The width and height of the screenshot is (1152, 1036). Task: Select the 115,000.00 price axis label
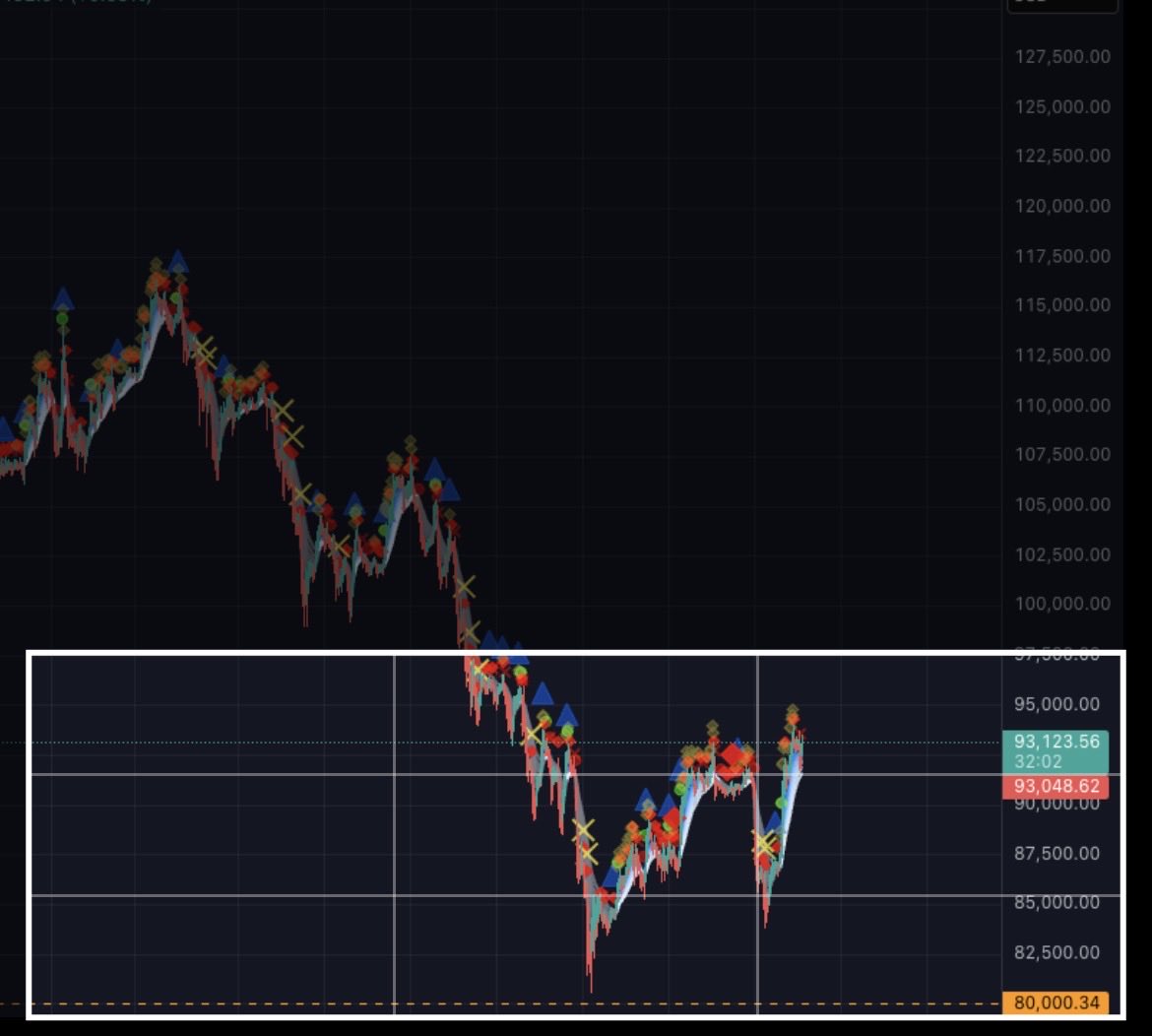click(1062, 305)
